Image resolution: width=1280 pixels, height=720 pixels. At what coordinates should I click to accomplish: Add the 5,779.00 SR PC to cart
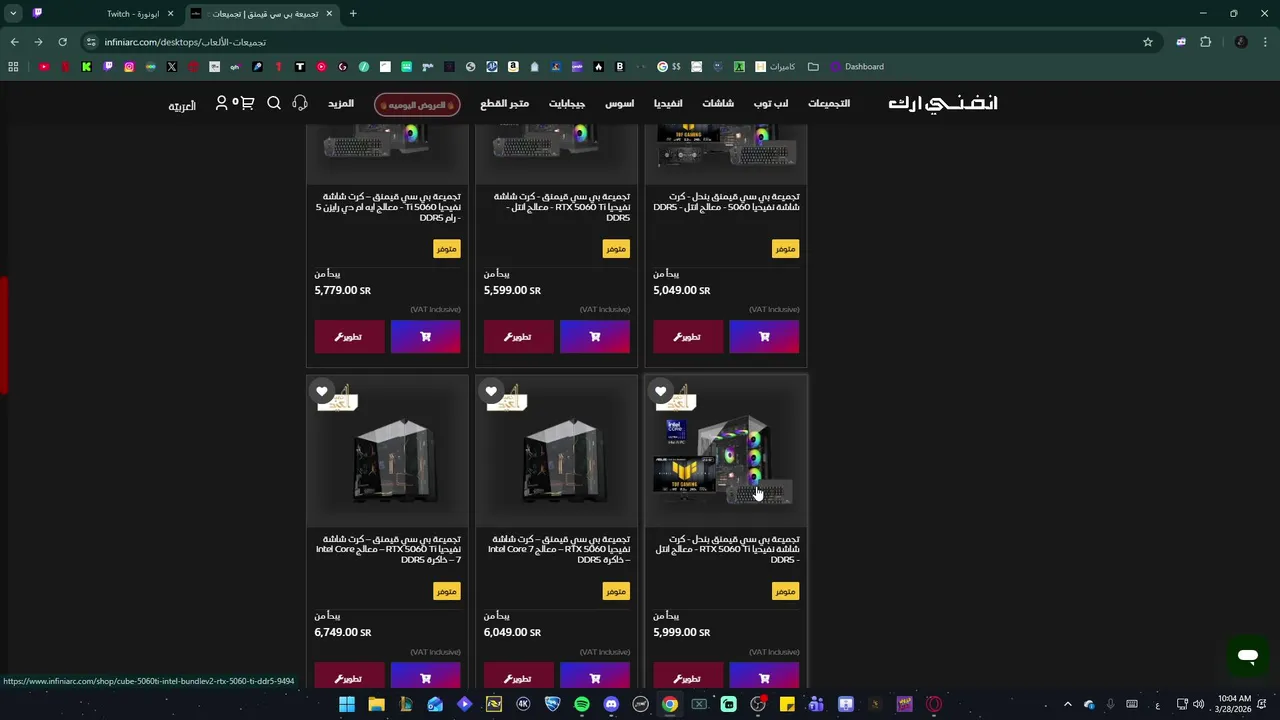426,337
